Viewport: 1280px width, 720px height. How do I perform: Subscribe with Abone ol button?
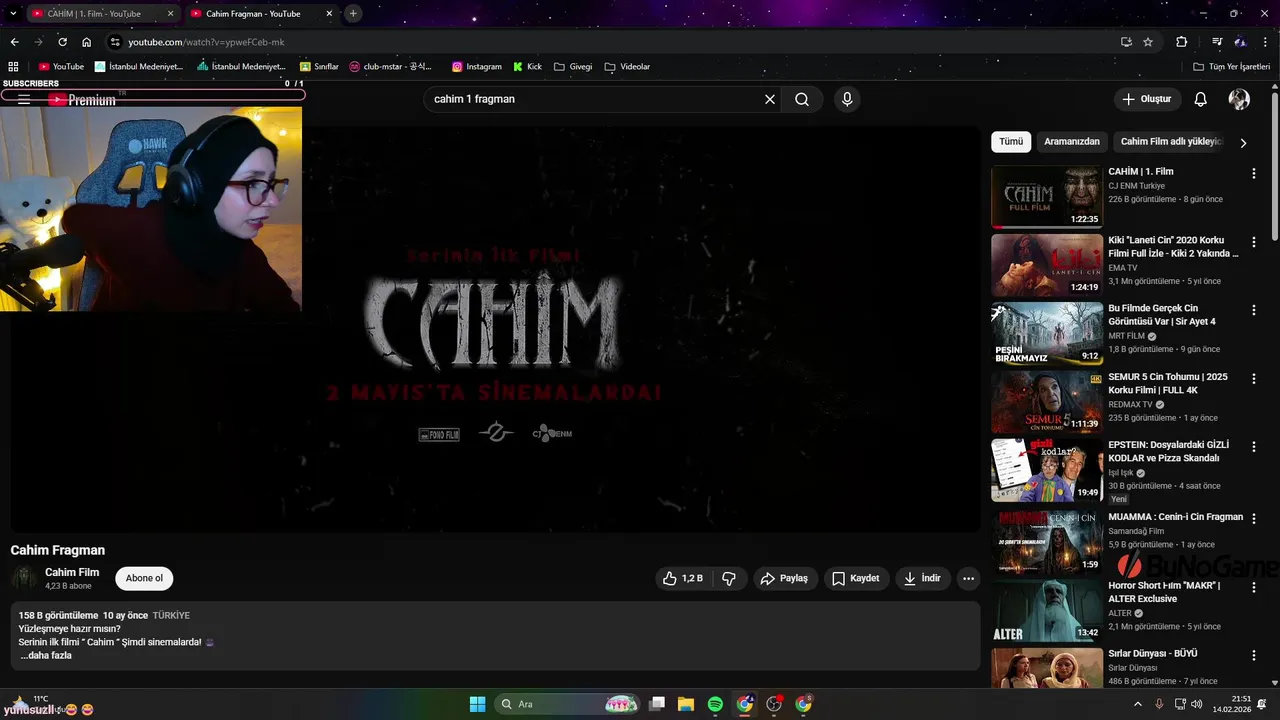pos(144,578)
